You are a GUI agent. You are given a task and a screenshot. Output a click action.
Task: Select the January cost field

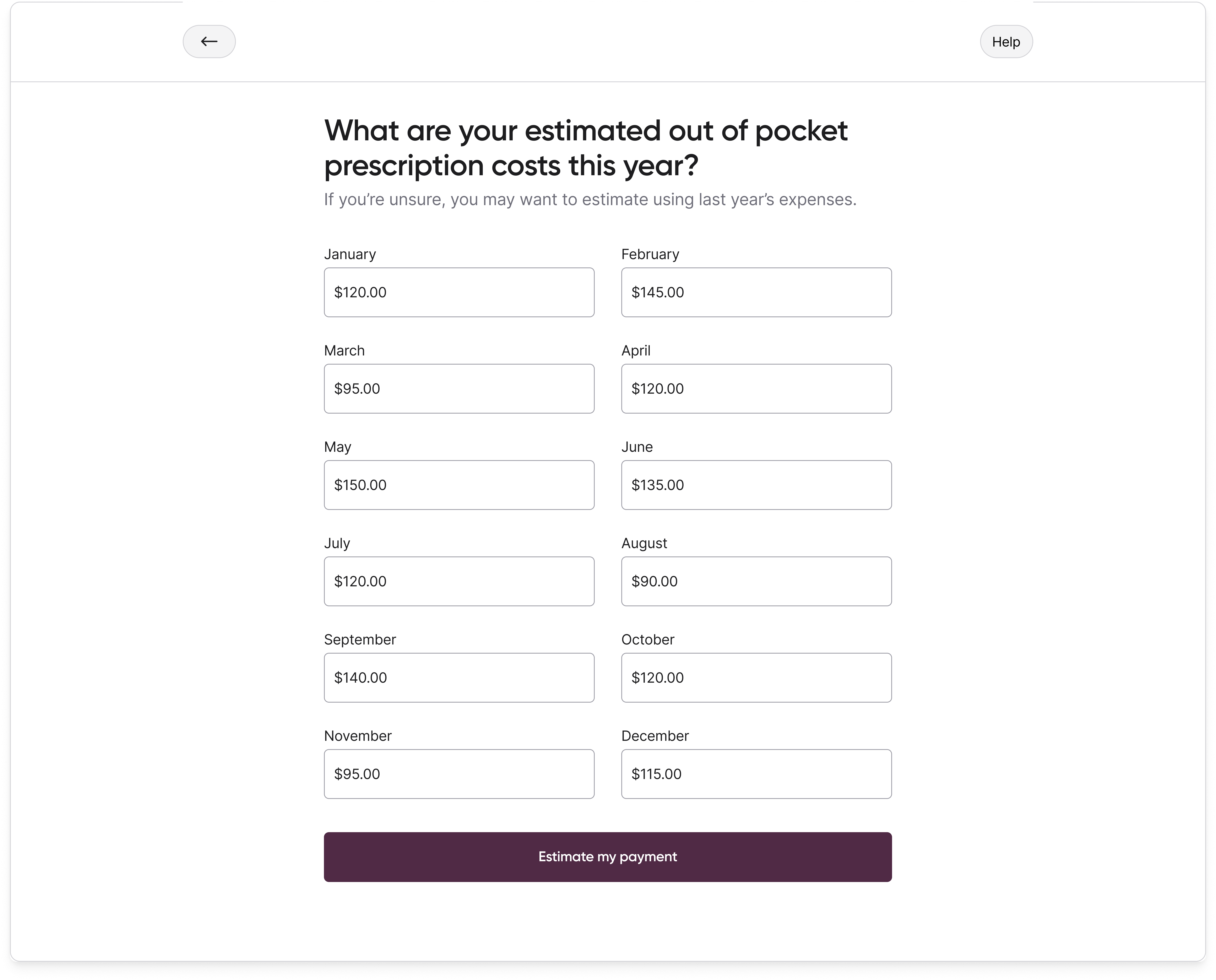[x=458, y=292]
